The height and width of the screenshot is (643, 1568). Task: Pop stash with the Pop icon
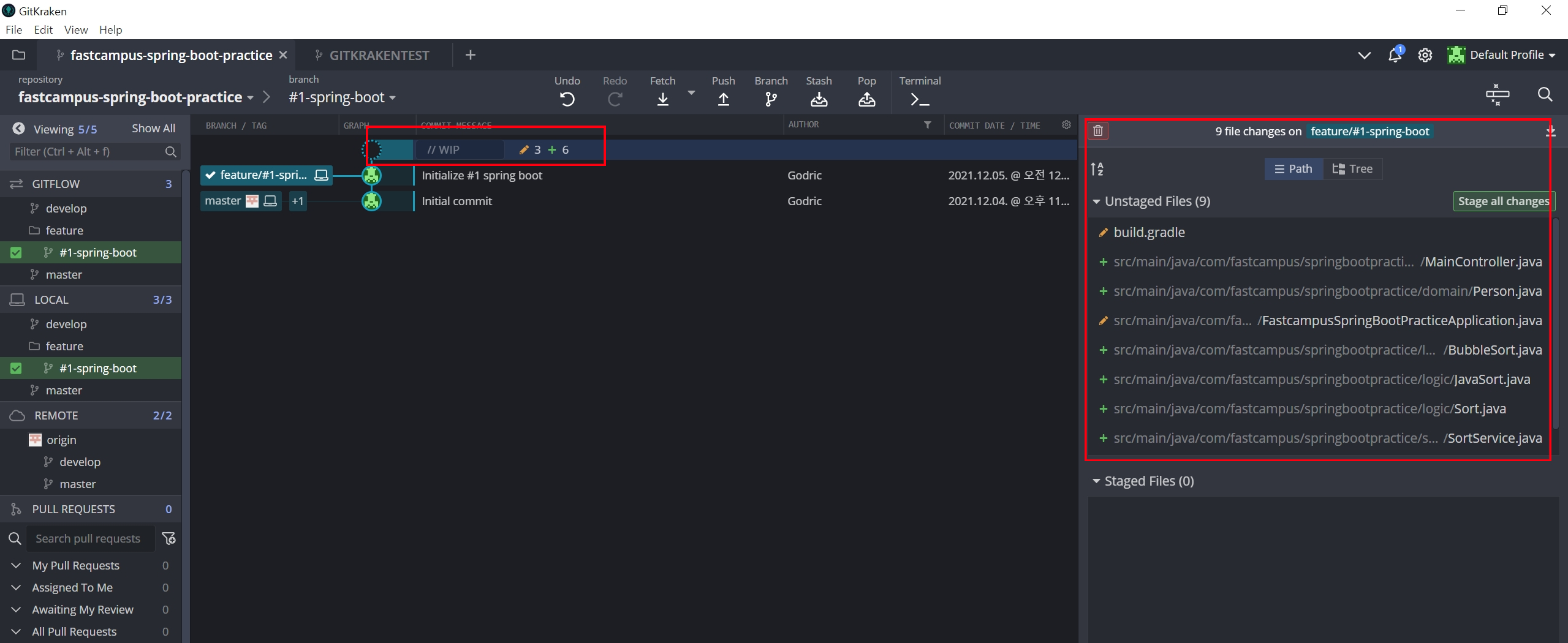pos(866,99)
